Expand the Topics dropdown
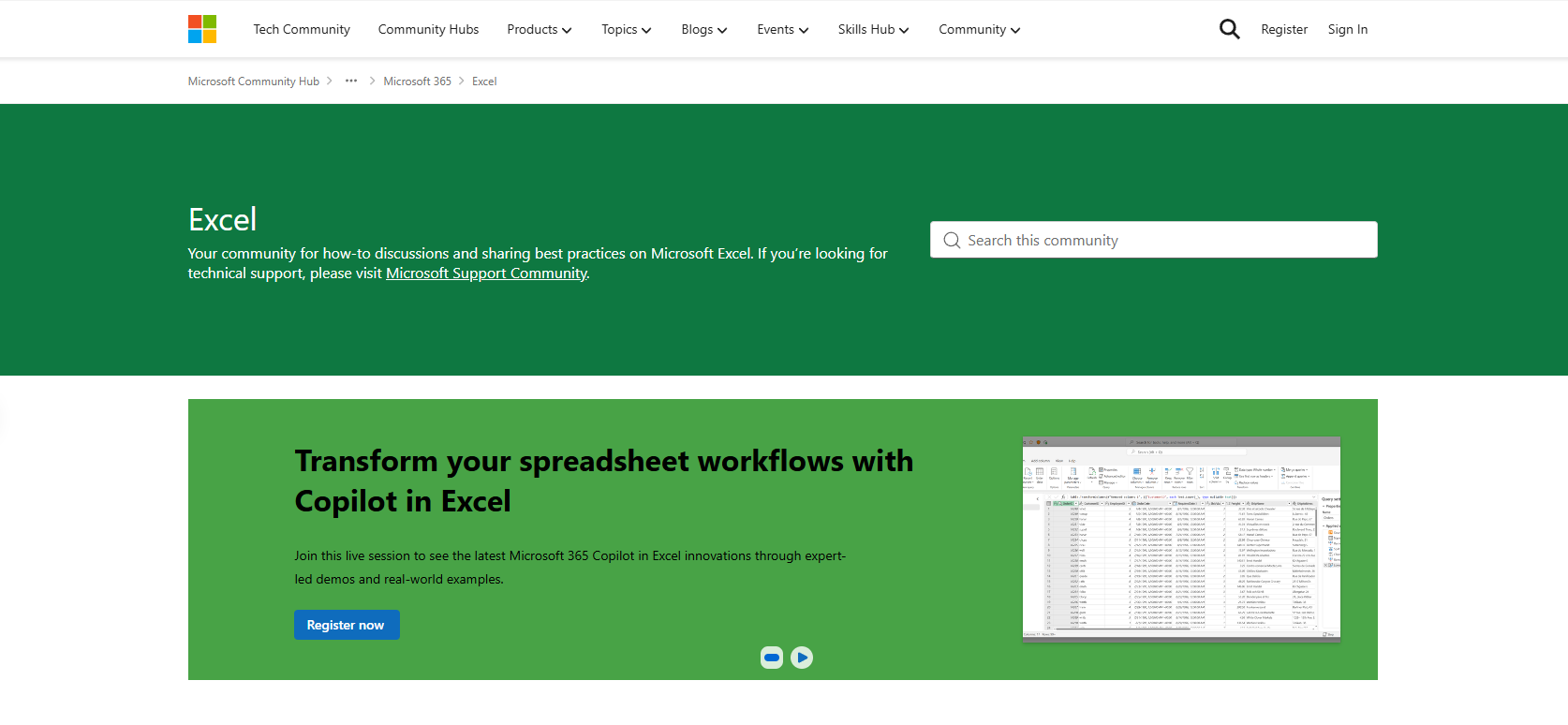Image resolution: width=1568 pixels, height=725 pixels. [627, 29]
